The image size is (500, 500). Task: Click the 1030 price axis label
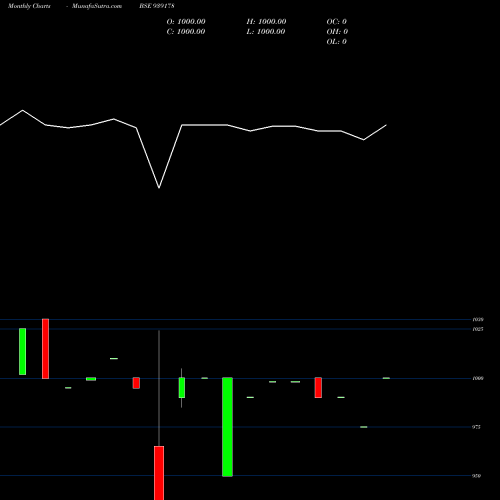(x=478, y=319)
